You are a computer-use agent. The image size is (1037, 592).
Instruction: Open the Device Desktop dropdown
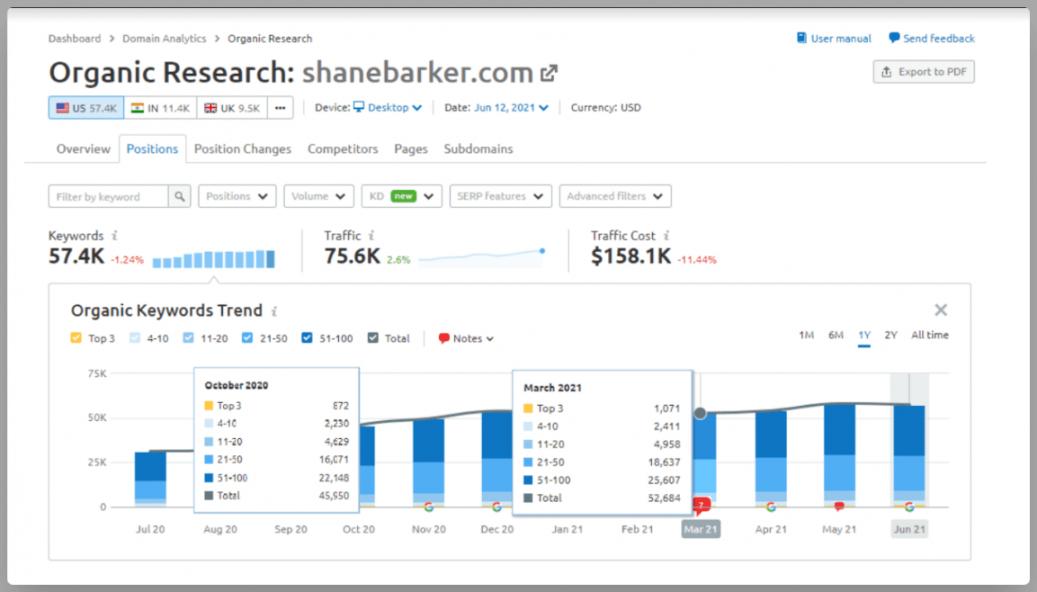388,107
